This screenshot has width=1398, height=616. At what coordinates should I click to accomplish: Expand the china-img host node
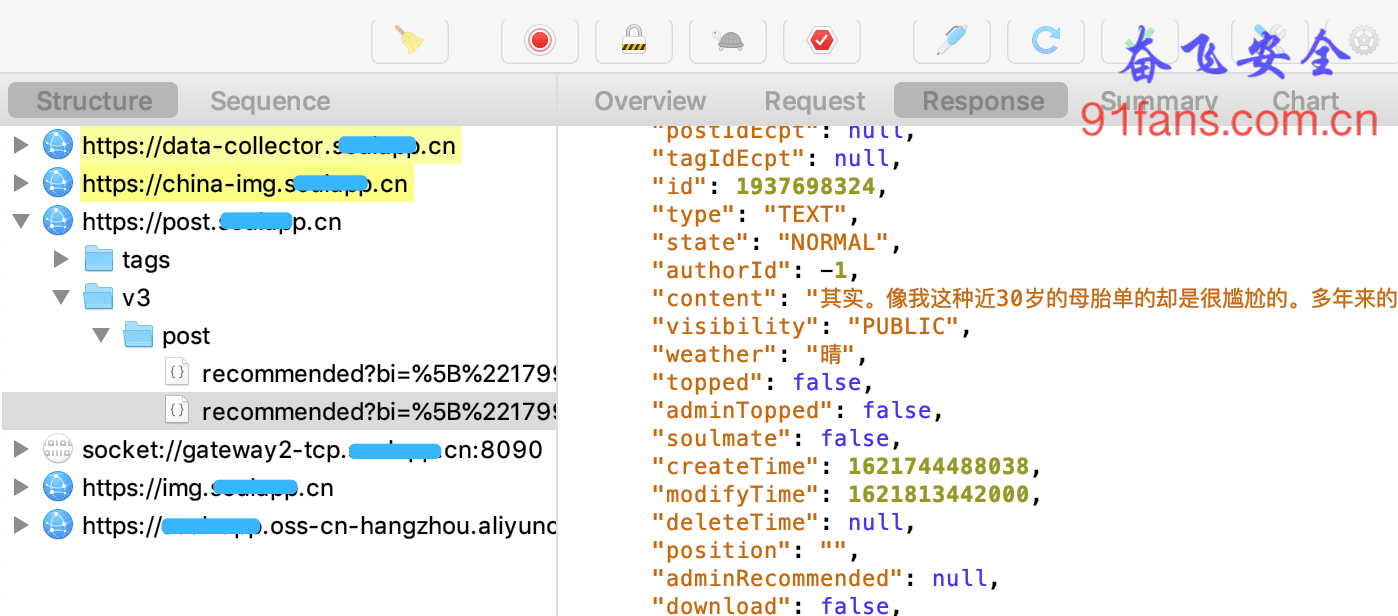[21, 184]
